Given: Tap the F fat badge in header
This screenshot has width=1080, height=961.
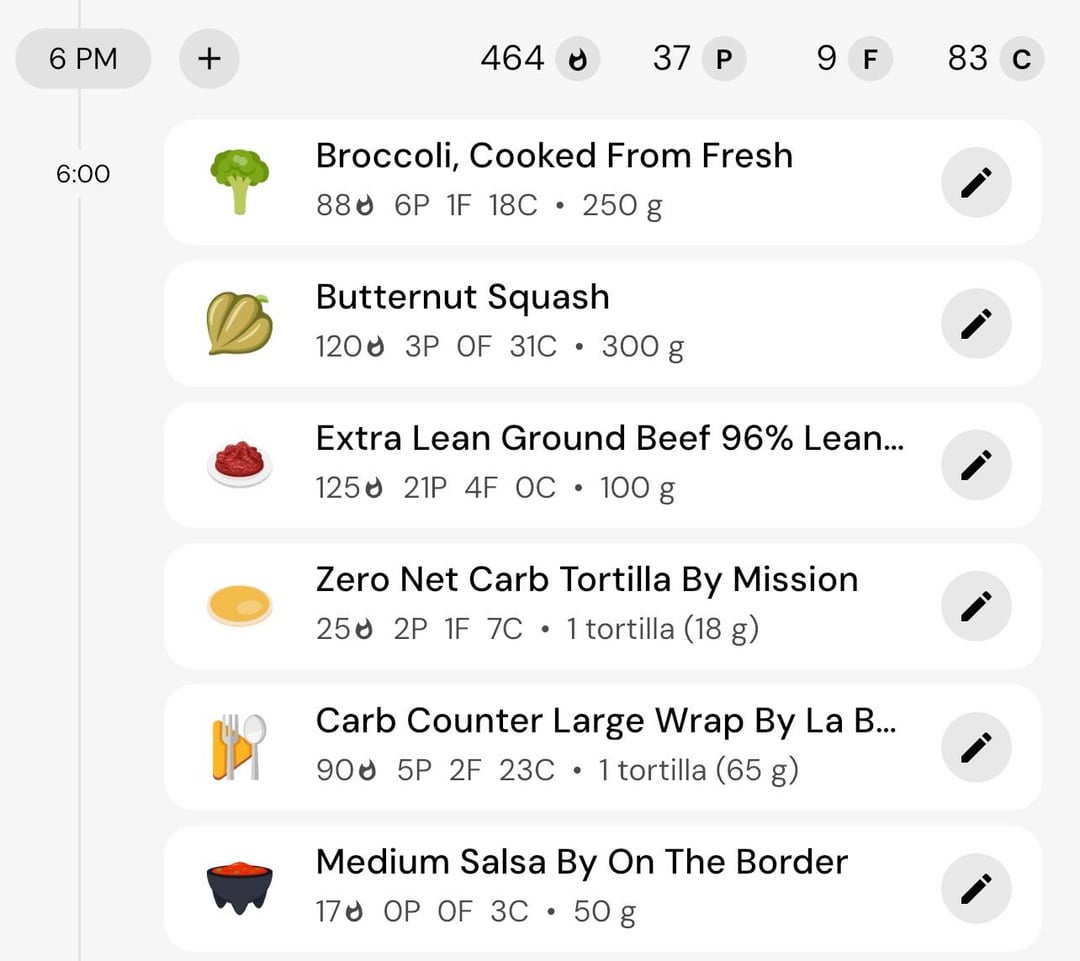Looking at the screenshot, I should (x=871, y=59).
